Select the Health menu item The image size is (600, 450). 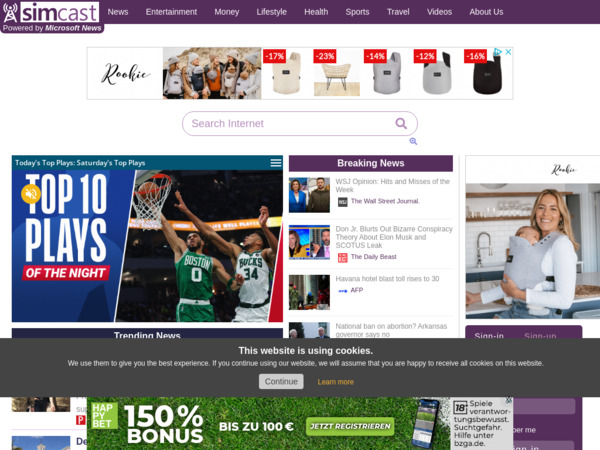316,12
